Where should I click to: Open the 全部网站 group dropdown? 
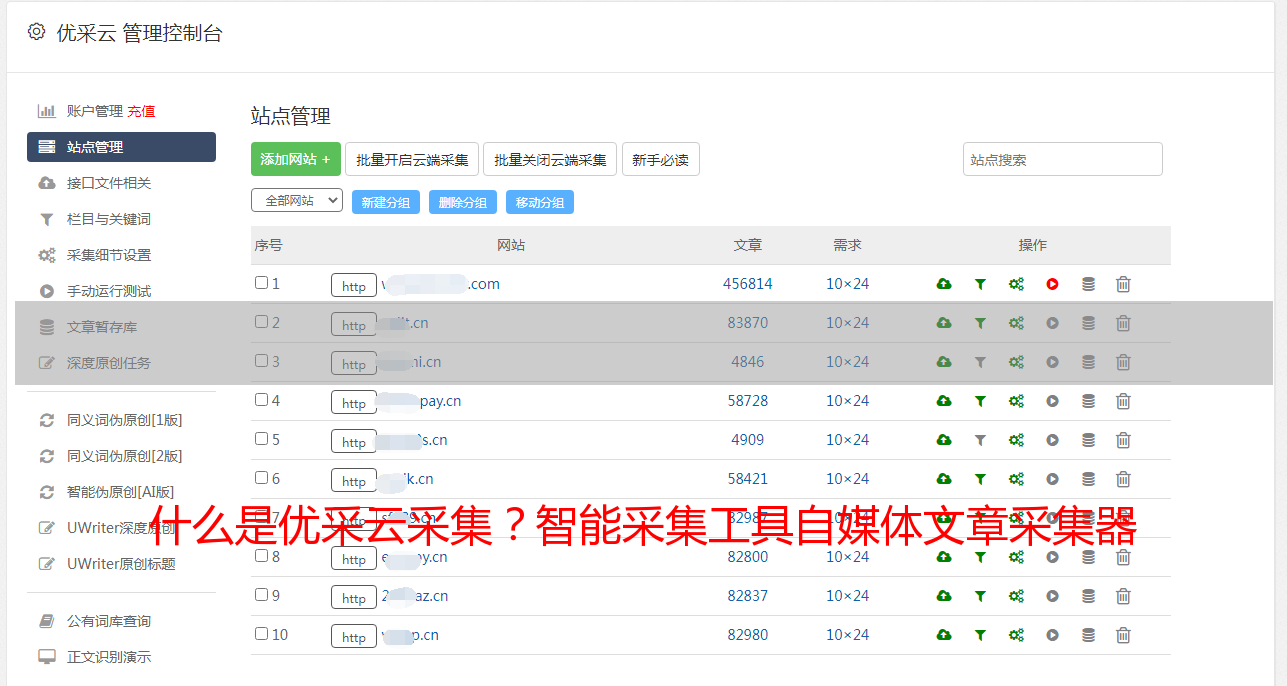pyautogui.click(x=297, y=201)
